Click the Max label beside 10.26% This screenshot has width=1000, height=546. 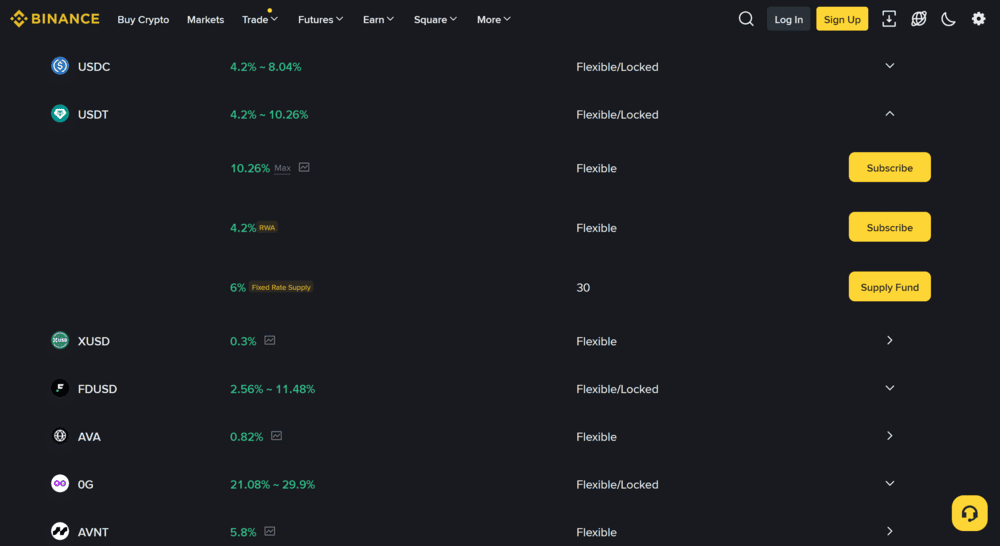click(x=283, y=168)
